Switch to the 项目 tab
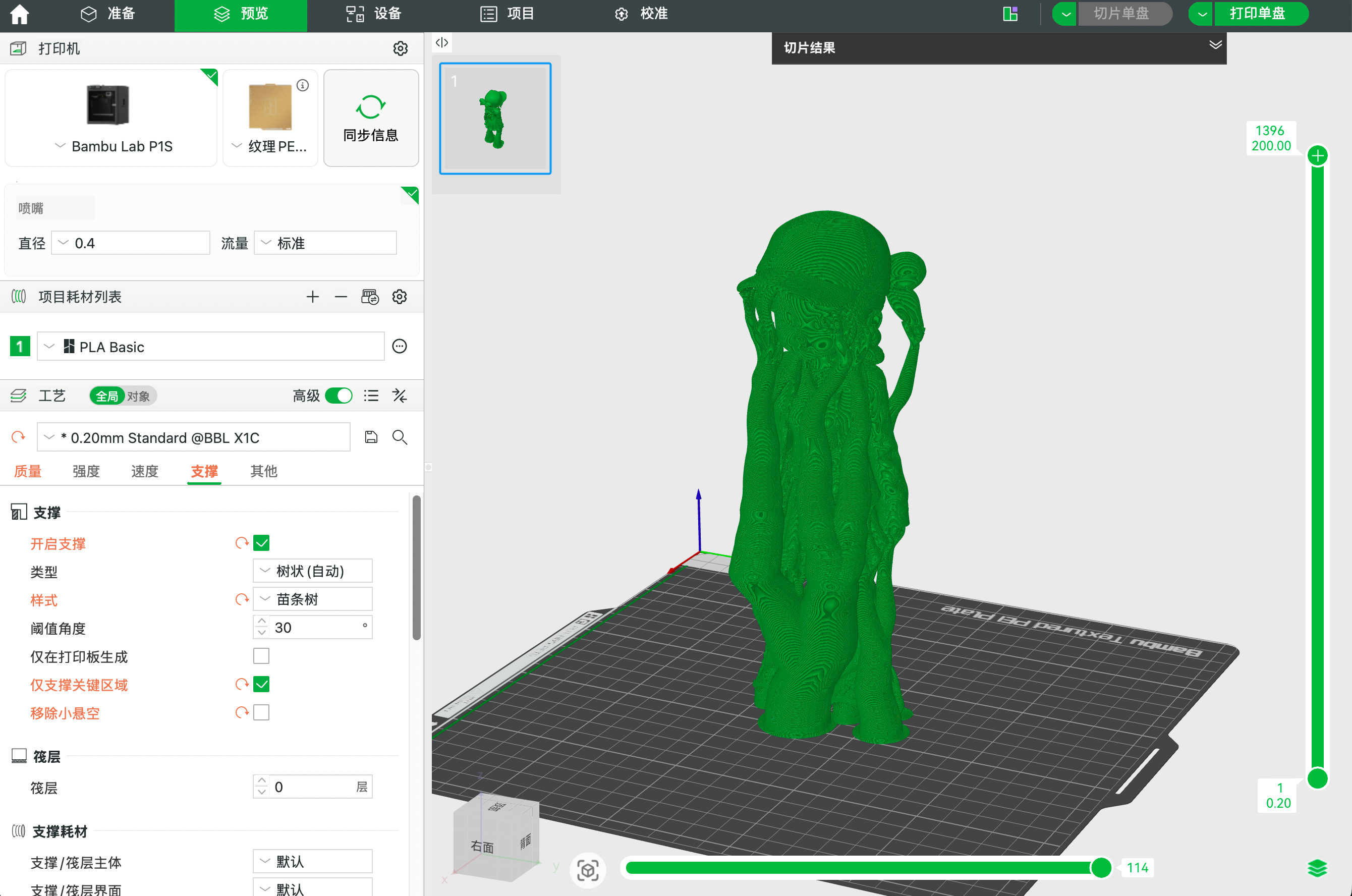The width and height of the screenshot is (1352, 896). (507, 14)
